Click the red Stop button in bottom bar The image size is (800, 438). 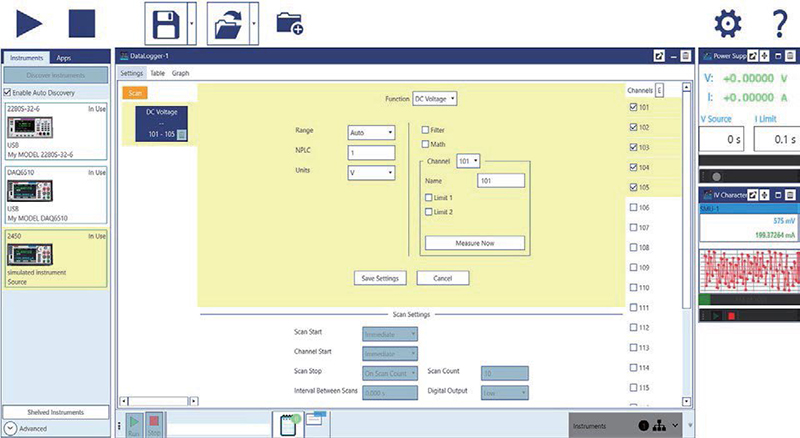coord(154,425)
